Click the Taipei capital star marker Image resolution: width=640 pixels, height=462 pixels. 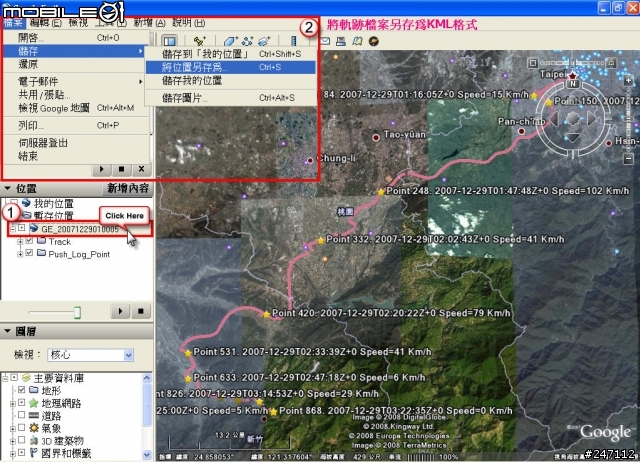573,76
